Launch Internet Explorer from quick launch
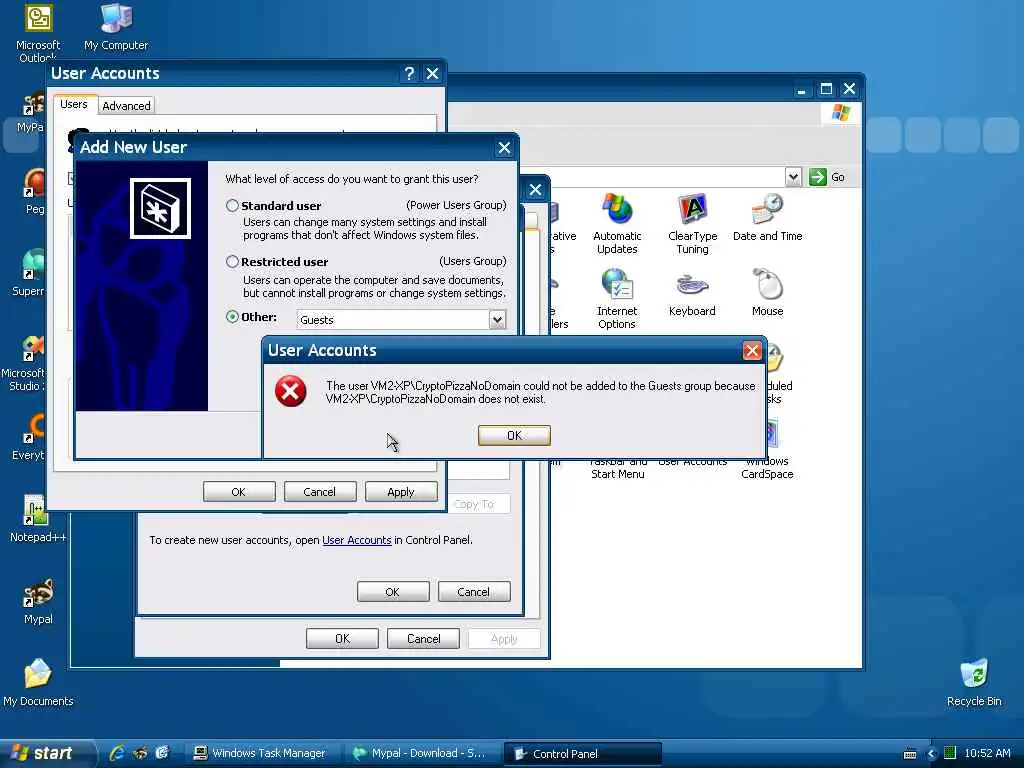Image resolution: width=1024 pixels, height=768 pixels. click(117, 753)
